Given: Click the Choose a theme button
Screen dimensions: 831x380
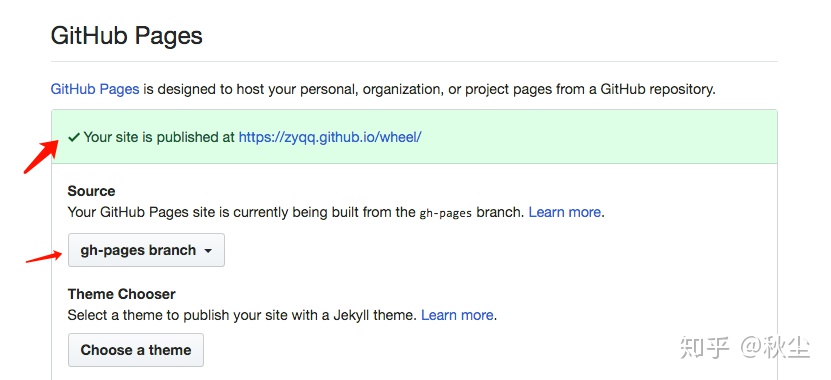Looking at the screenshot, I should click(136, 350).
